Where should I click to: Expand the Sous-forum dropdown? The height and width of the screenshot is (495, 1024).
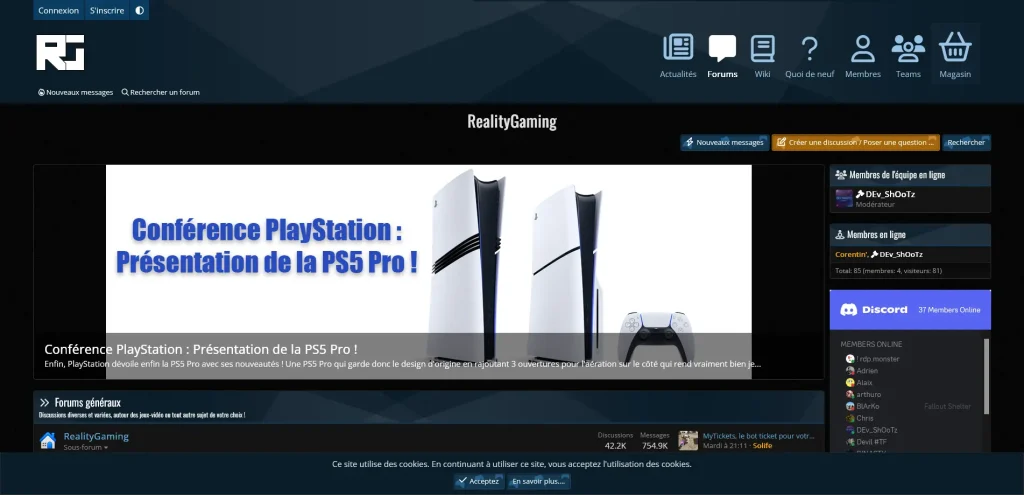(x=86, y=447)
